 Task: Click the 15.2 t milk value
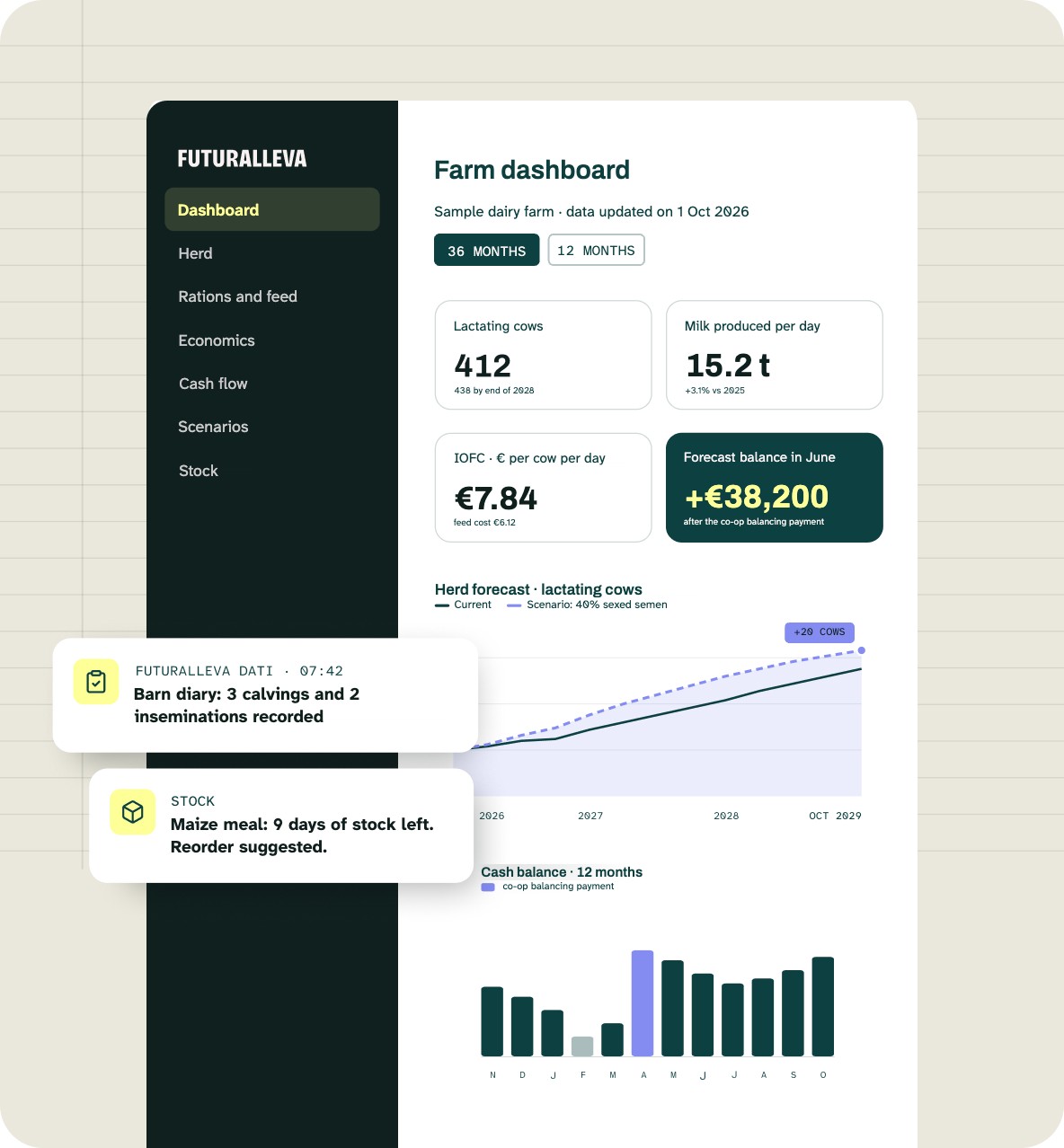[x=728, y=366]
